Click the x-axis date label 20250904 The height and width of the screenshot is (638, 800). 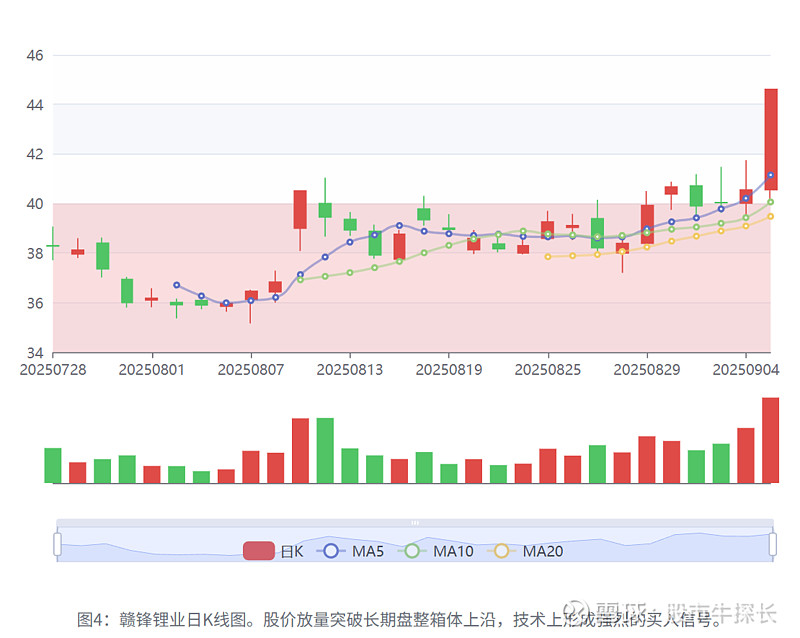coord(746,370)
